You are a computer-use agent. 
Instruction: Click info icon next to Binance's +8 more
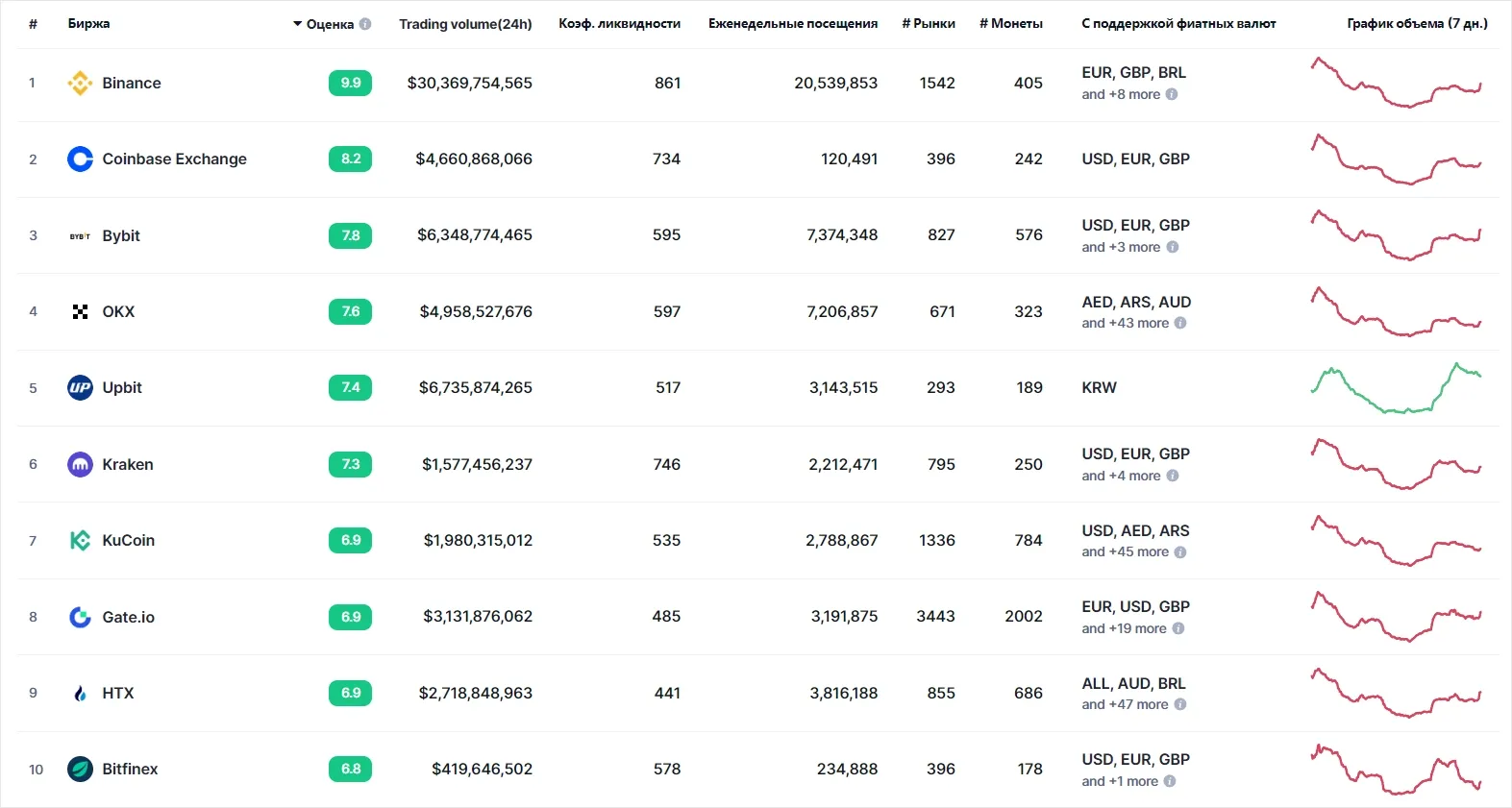point(1172,94)
